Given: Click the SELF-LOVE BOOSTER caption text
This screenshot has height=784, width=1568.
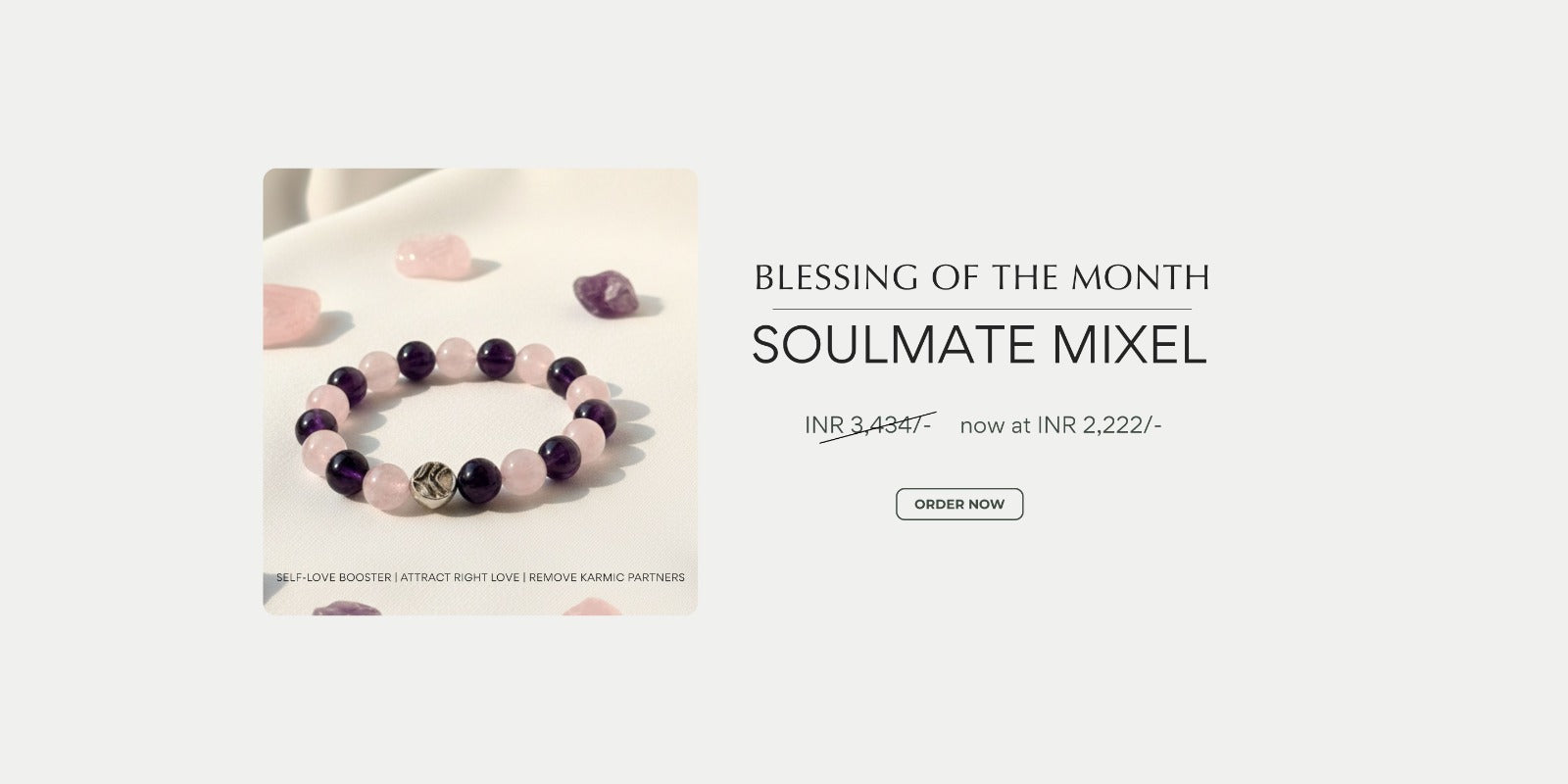Looking at the screenshot, I should tap(334, 577).
